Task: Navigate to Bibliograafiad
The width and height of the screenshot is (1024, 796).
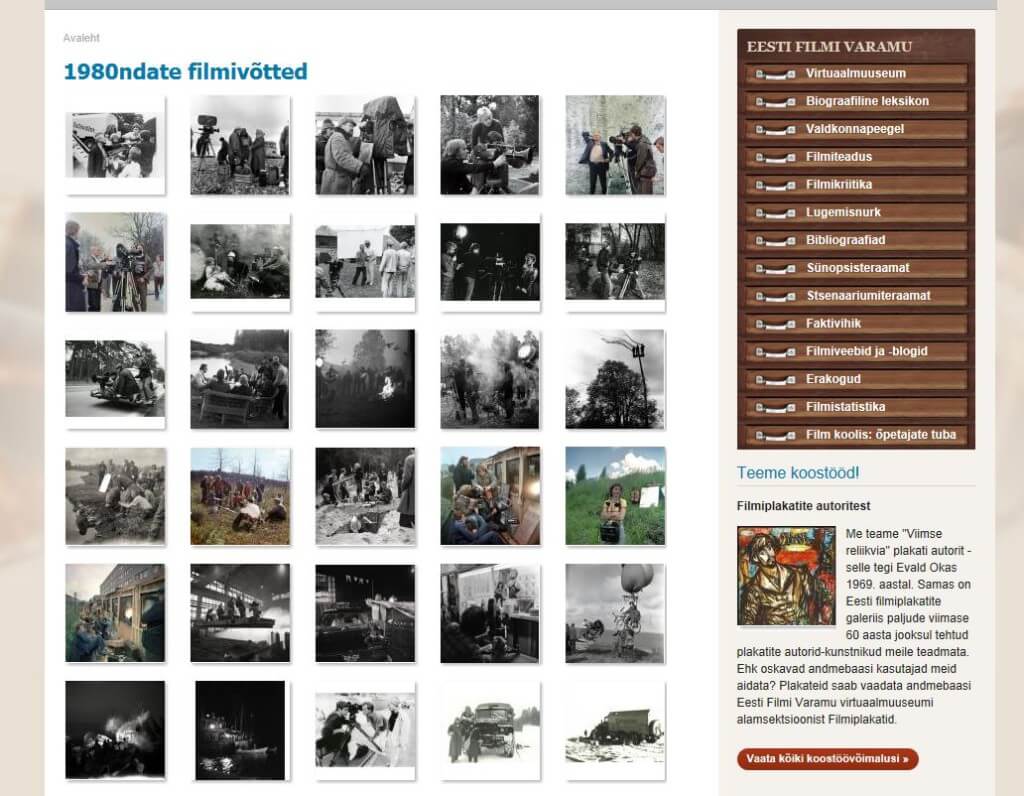Action: point(856,240)
